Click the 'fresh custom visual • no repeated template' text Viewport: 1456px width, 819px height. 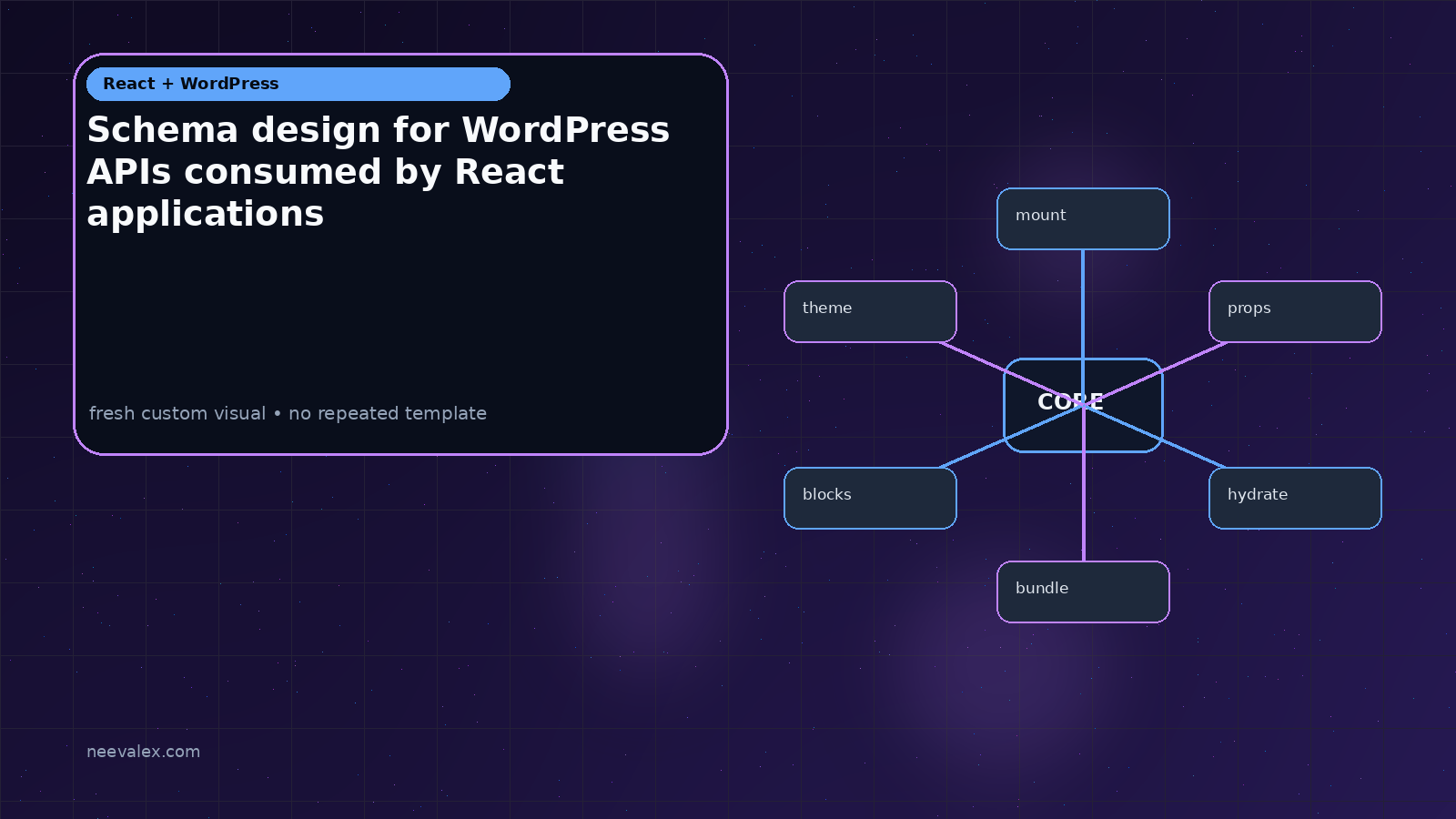point(288,413)
